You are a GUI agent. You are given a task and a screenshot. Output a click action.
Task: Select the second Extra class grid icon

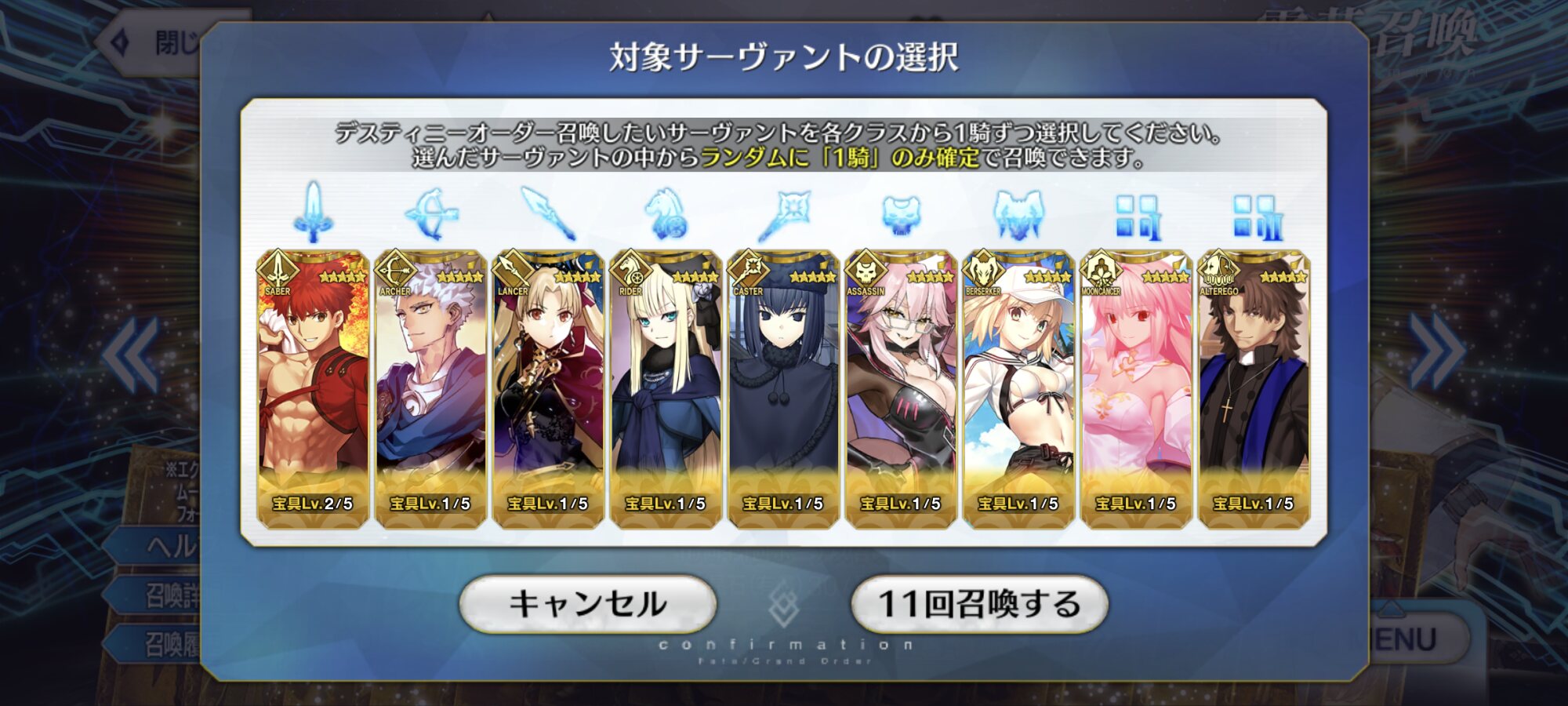click(x=1256, y=217)
